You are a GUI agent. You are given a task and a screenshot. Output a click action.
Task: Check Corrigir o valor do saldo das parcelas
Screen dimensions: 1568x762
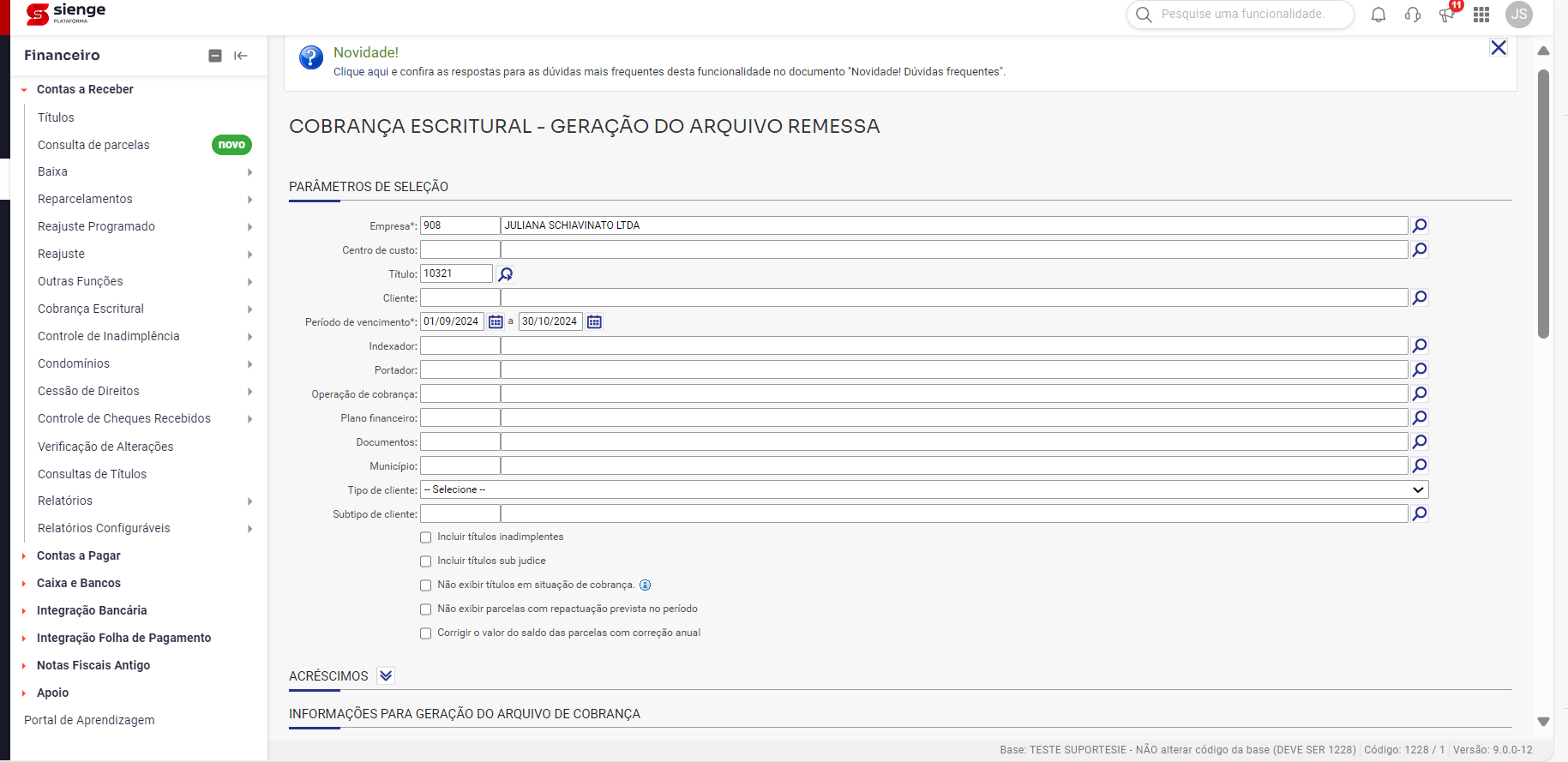tap(426, 633)
